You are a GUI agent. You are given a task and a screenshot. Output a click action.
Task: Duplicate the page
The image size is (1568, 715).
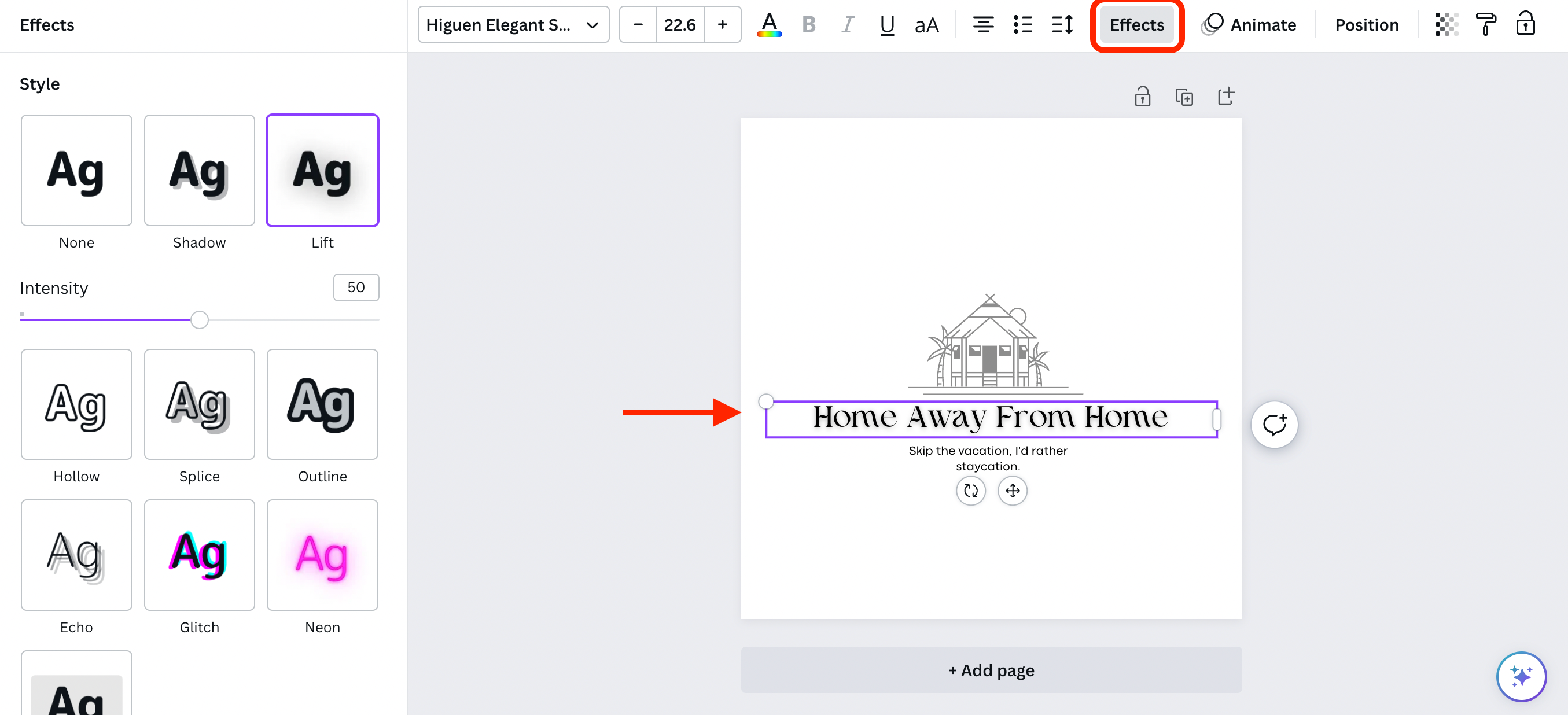pos(1184,97)
